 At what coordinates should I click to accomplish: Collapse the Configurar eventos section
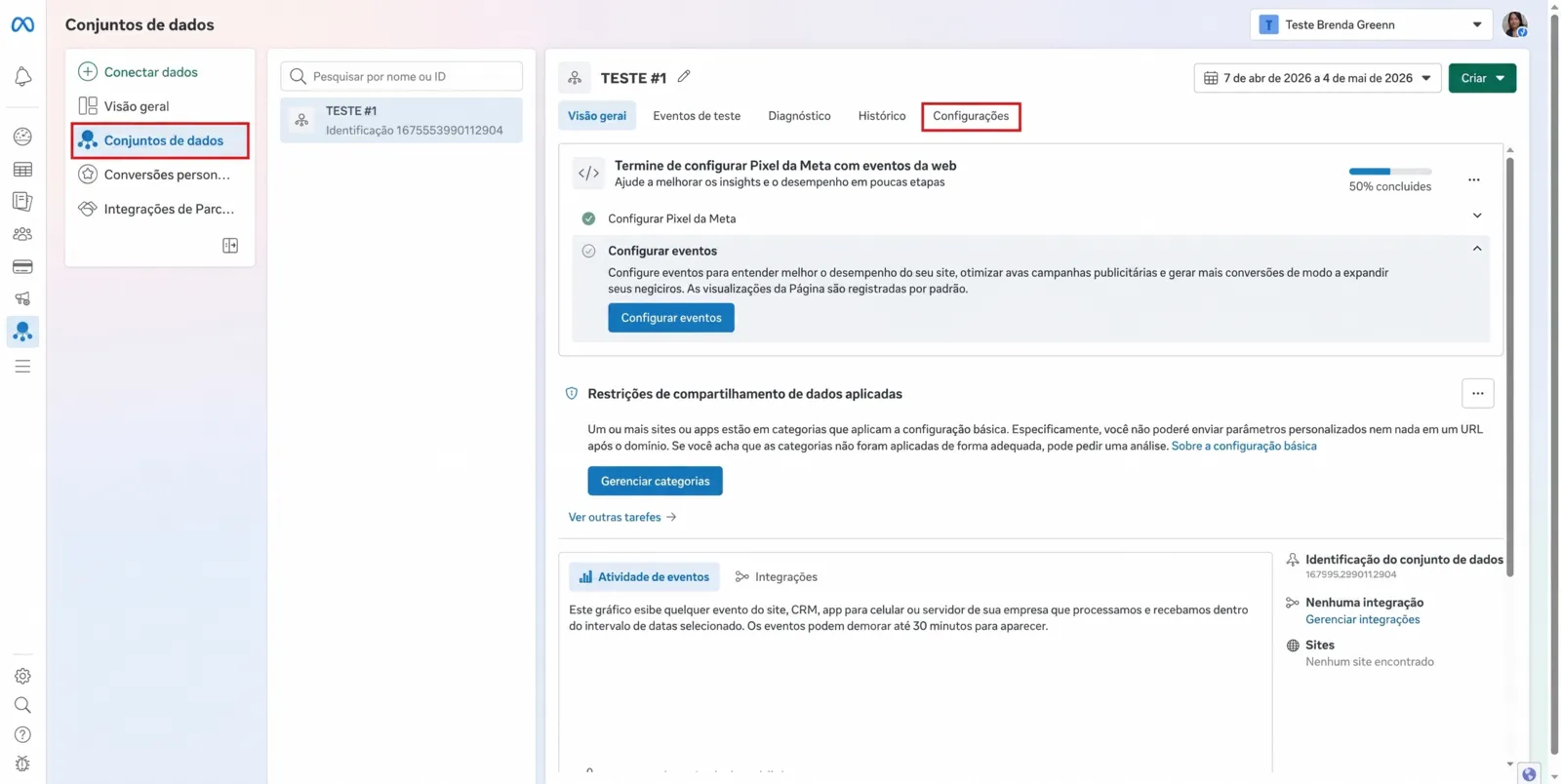[x=1476, y=249]
